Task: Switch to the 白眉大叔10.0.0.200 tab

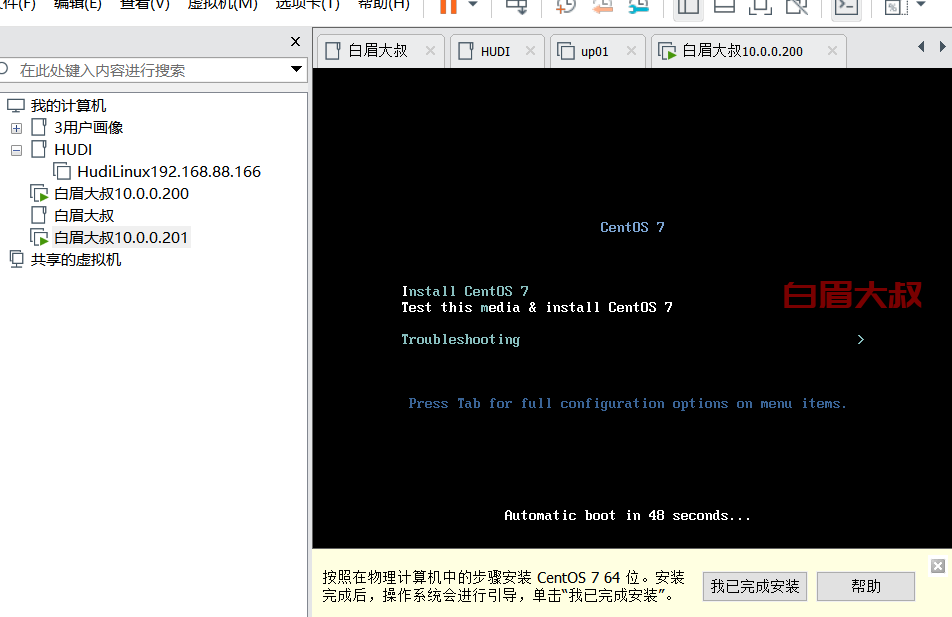Action: pyautogui.click(x=742, y=51)
